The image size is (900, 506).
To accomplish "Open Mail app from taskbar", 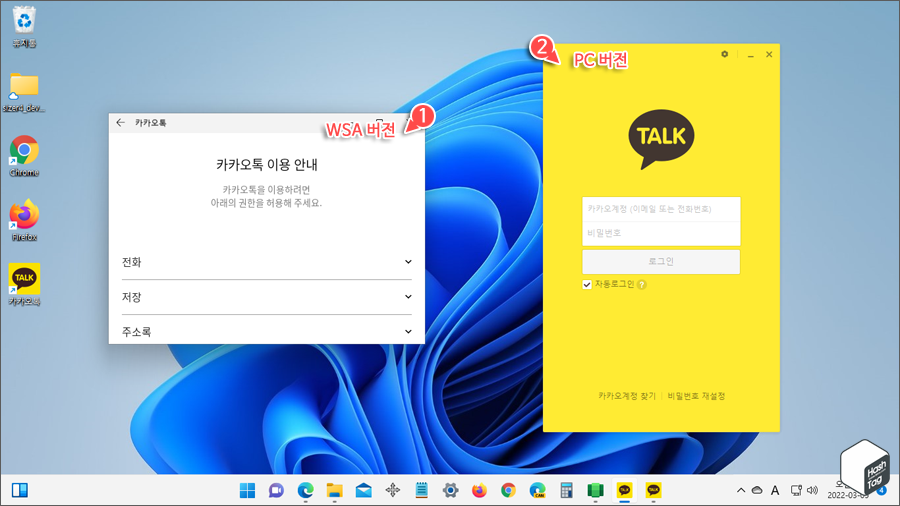I will [363, 491].
